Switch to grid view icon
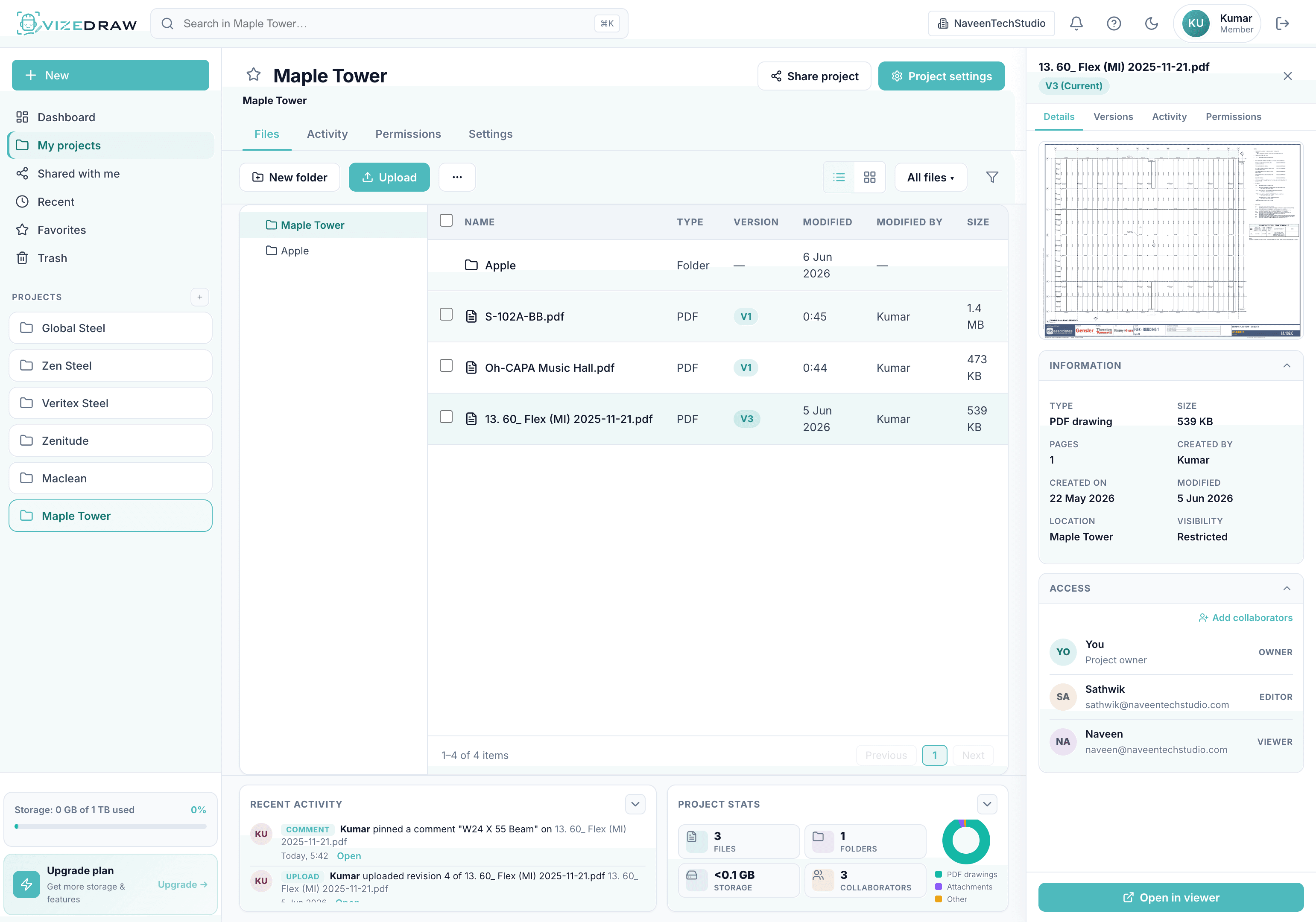 tap(869, 177)
